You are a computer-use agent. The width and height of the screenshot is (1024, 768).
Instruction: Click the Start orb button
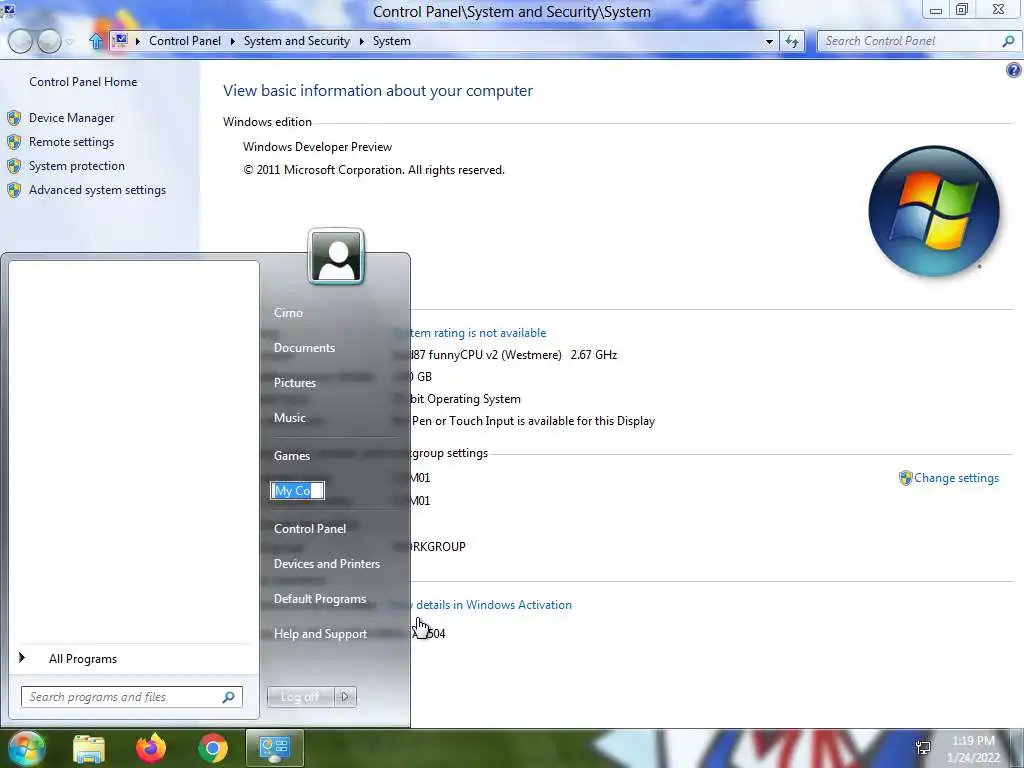tap(27, 748)
